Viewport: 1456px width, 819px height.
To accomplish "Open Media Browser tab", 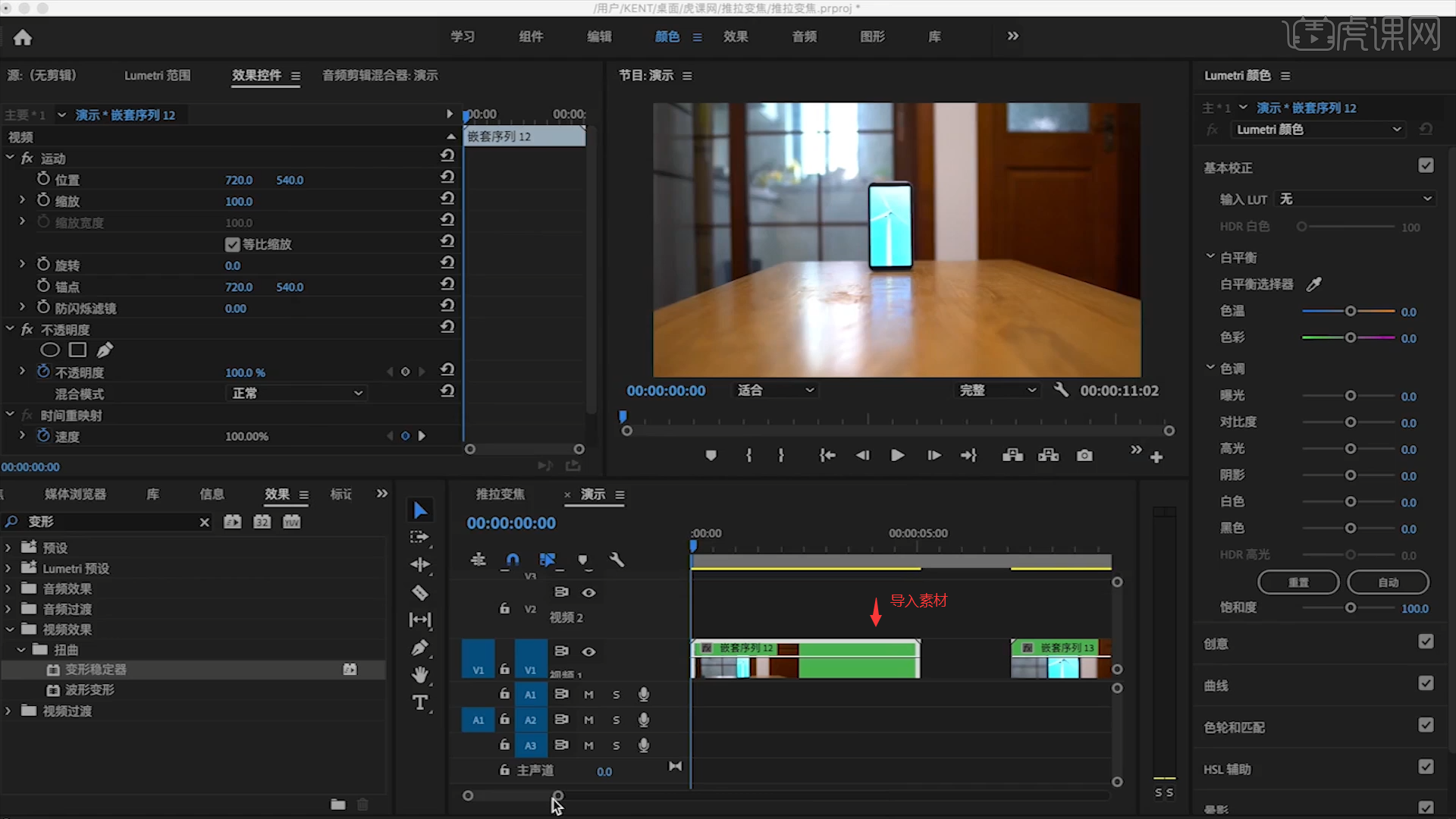I will point(75,494).
